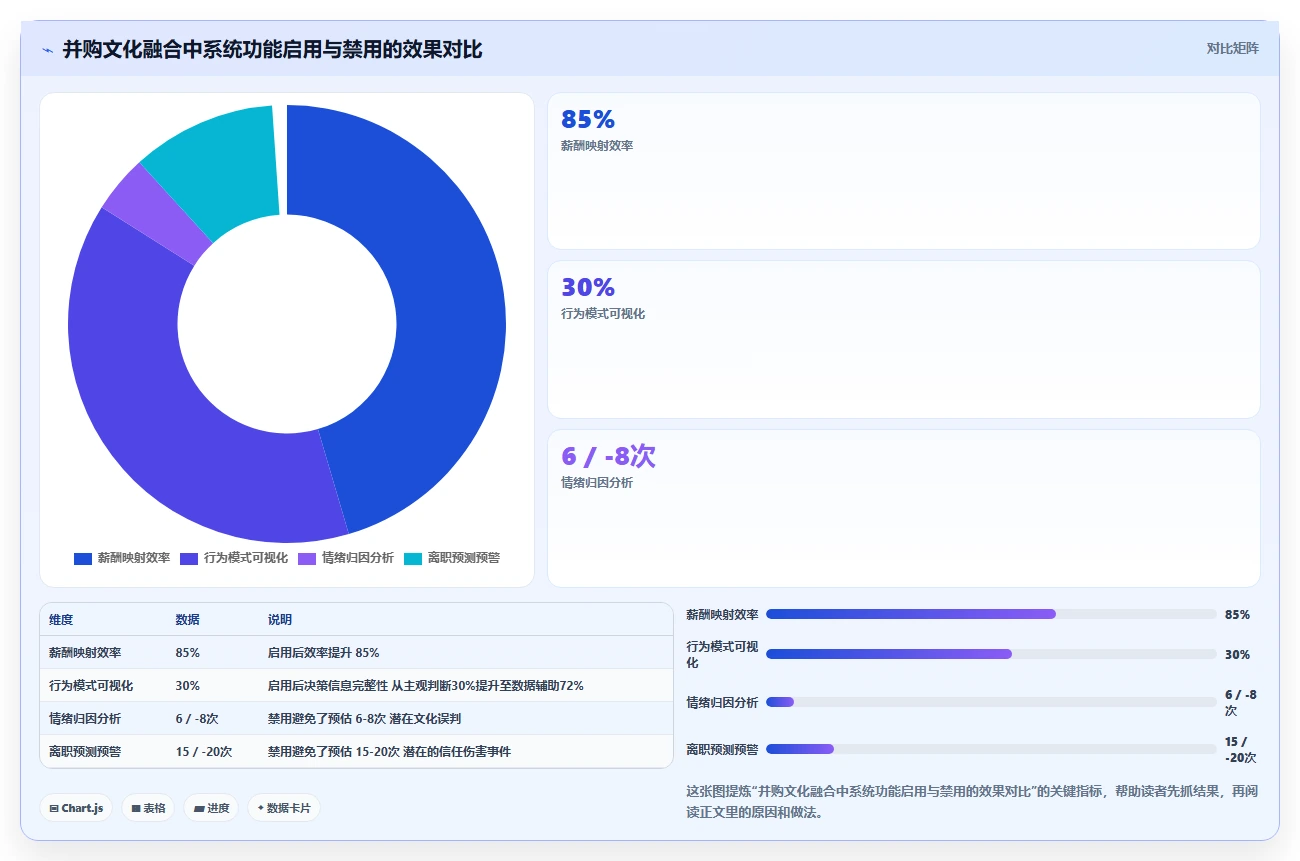
Task: Click the 行为模式可视化 caption under 30% card
Action: point(603,314)
